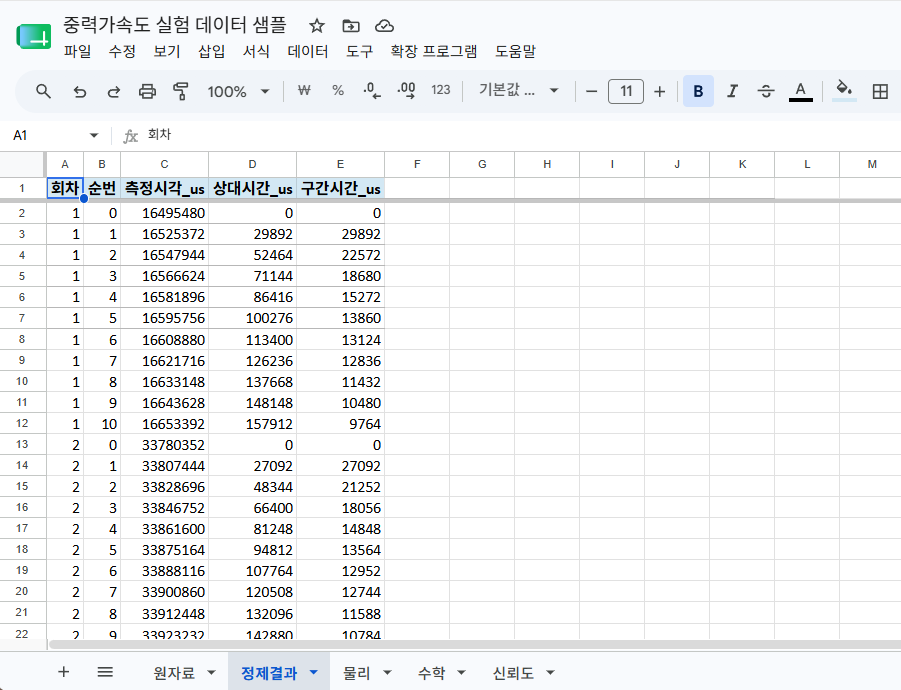
Task: Switch to the 물리 sheet tab
Action: tap(356, 673)
